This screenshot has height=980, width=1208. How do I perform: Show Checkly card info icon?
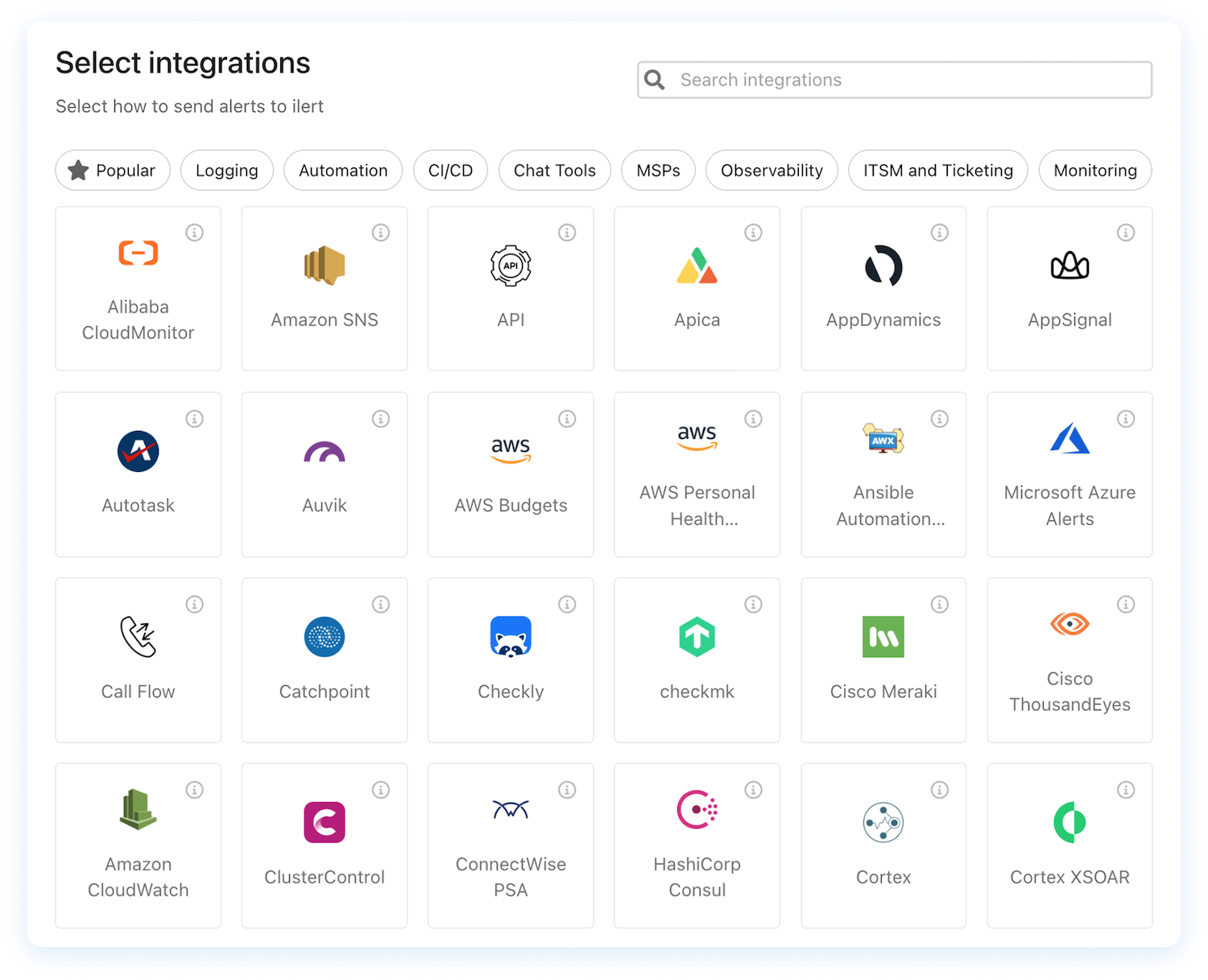(567, 604)
